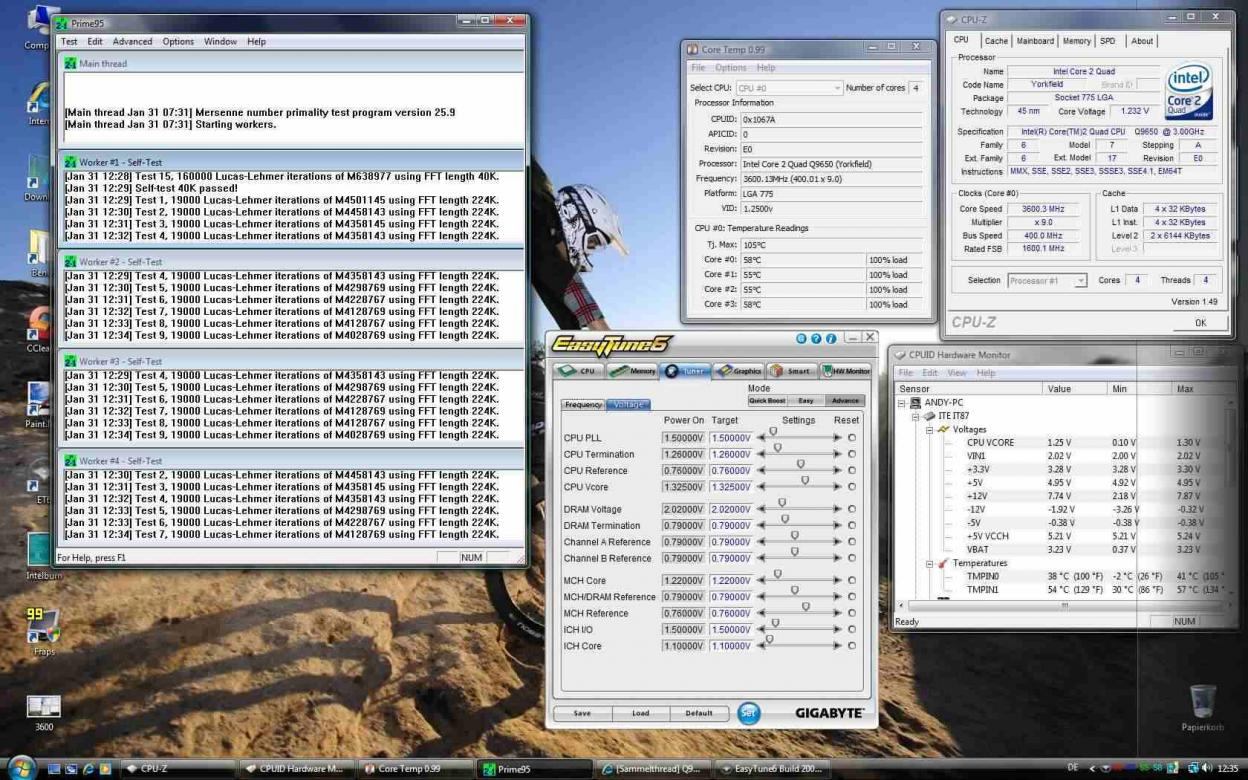Click the CPU Vcore slider increase arrow
Image resolution: width=1248 pixels, height=780 pixels.
[x=837, y=487]
